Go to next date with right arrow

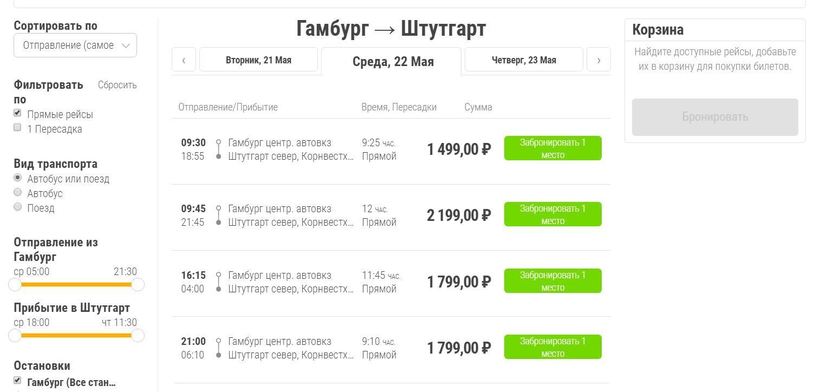[599, 60]
